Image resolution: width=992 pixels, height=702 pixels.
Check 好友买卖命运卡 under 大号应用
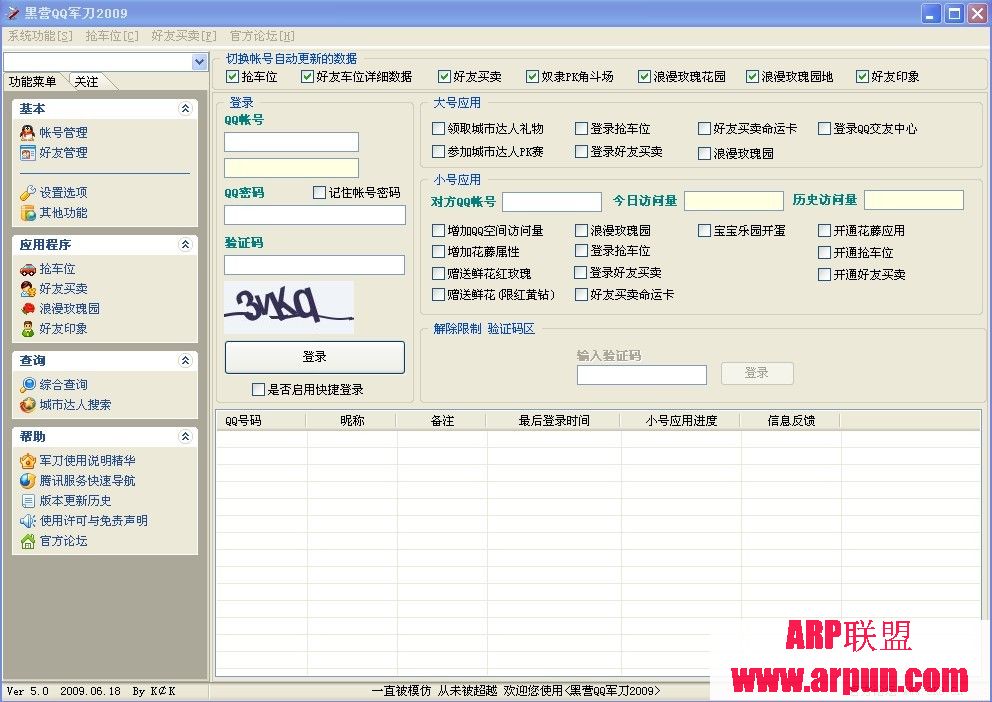704,128
